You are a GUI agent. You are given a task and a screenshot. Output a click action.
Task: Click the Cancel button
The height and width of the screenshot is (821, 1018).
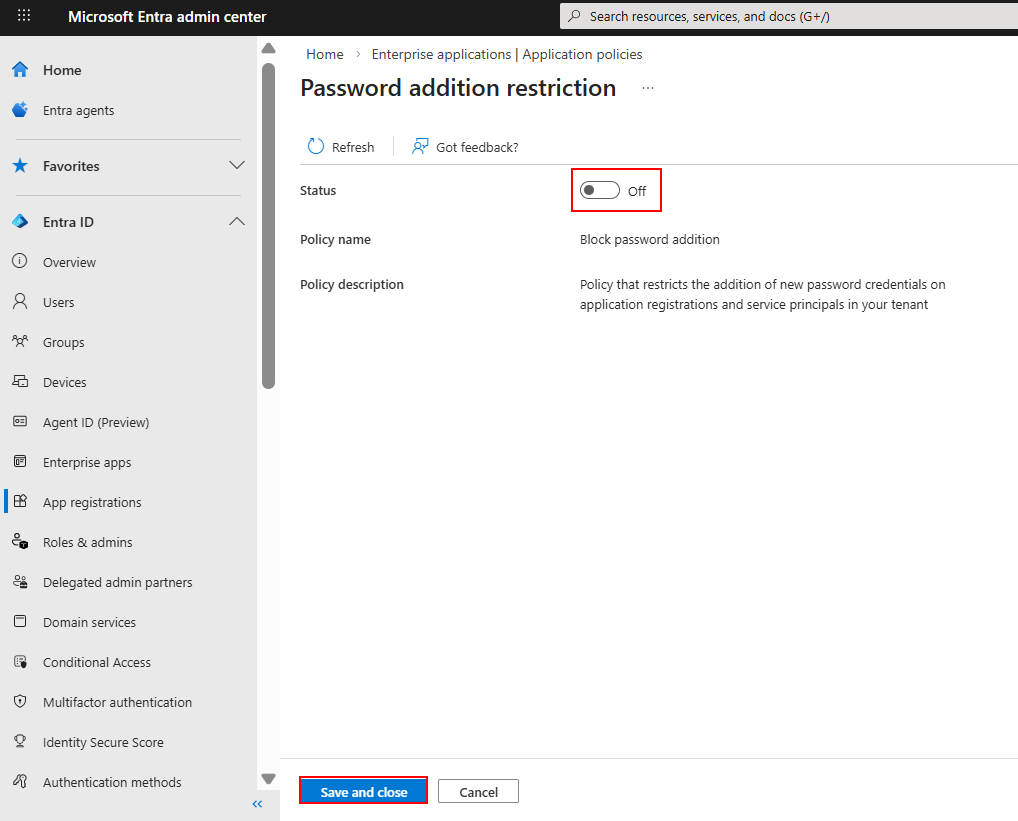[x=478, y=791]
